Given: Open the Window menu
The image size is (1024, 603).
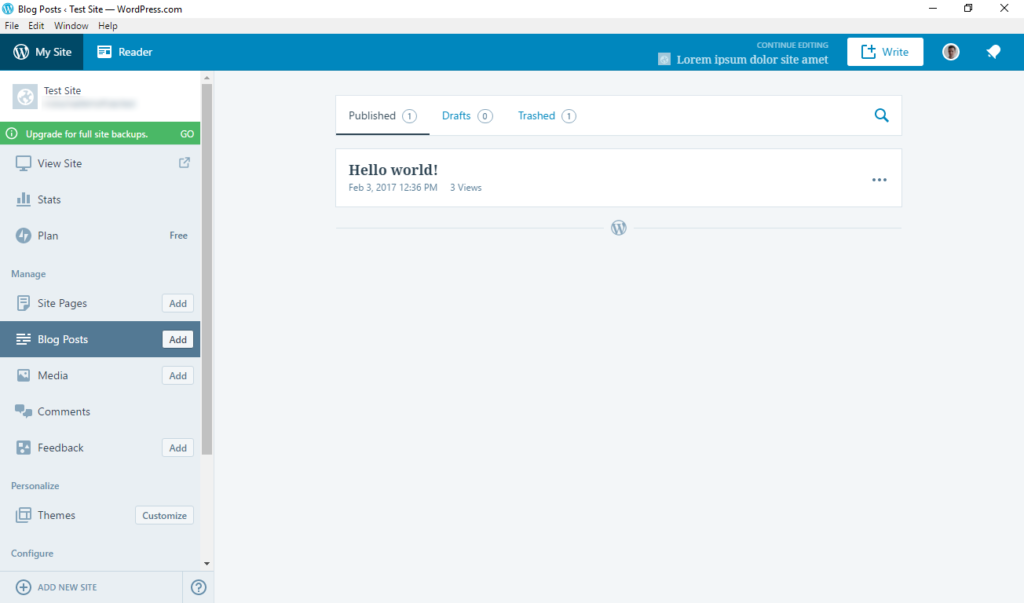Looking at the screenshot, I should pyautogui.click(x=70, y=25).
